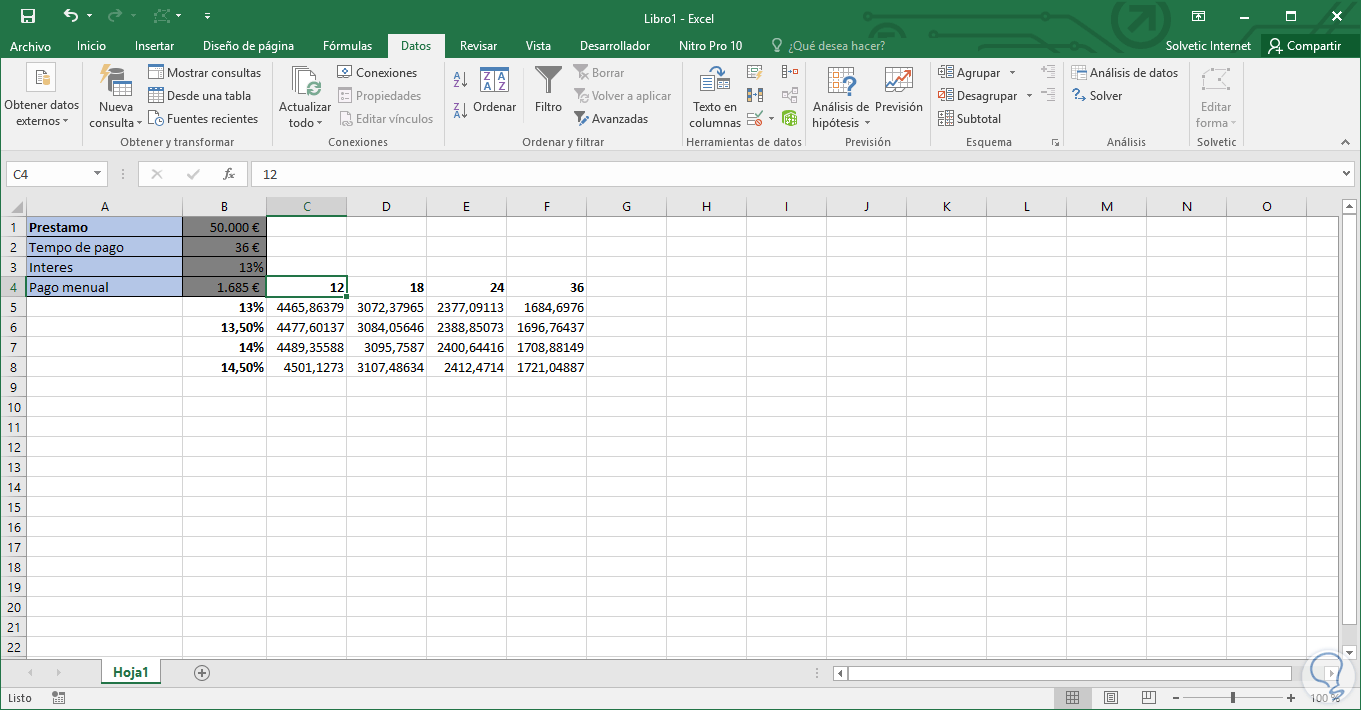1361x710 pixels.
Task: Click the Save icon in title bar
Action: click(x=28, y=16)
